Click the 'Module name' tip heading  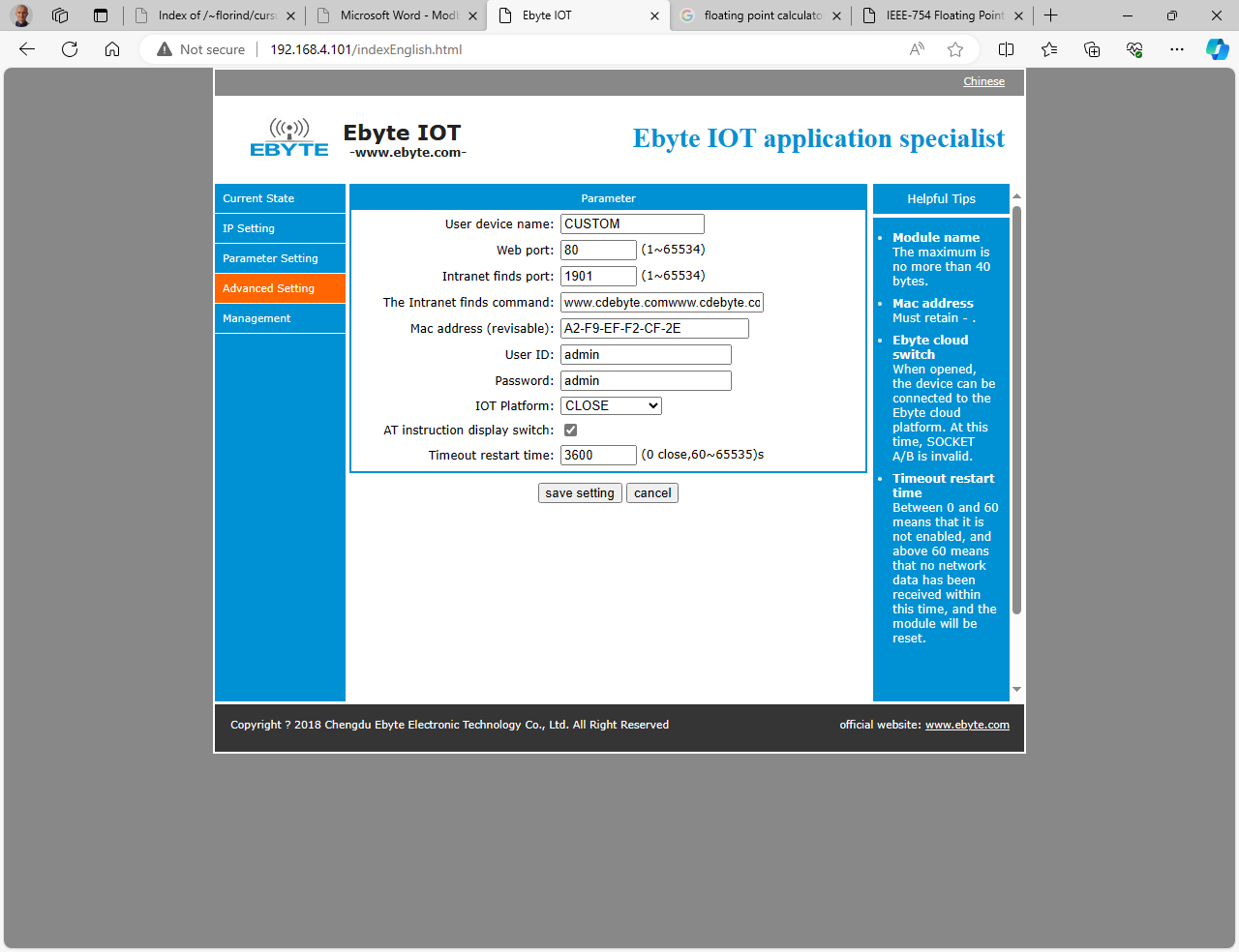pyautogui.click(x=936, y=238)
